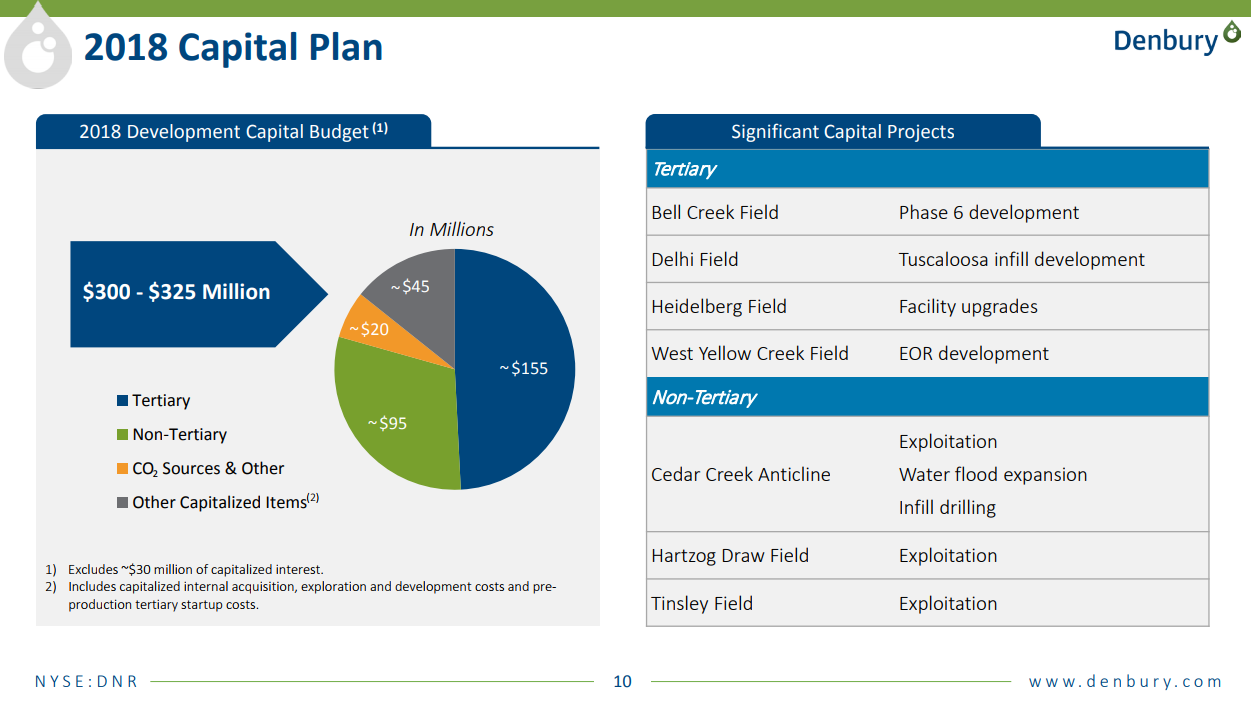Image resolution: width=1251 pixels, height=703 pixels.
Task: Click the Infill drilling text
Action: [x=948, y=507]
